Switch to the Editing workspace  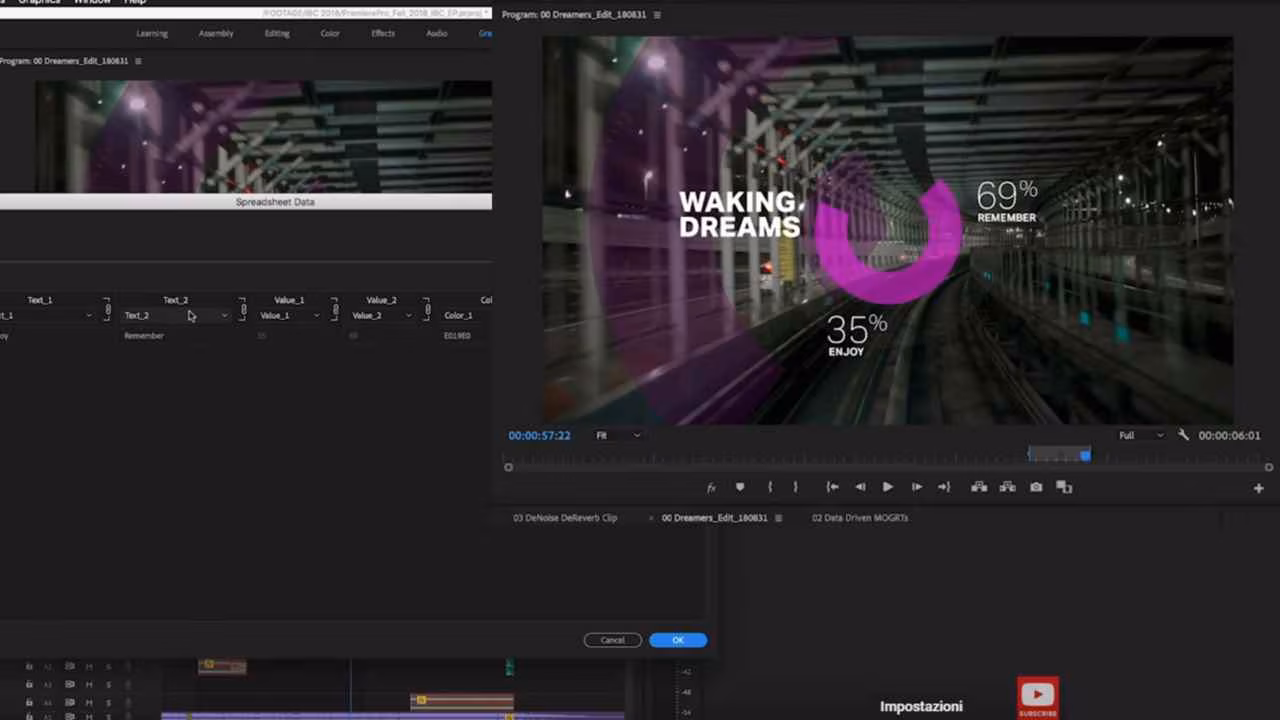(x=277, y=33)
